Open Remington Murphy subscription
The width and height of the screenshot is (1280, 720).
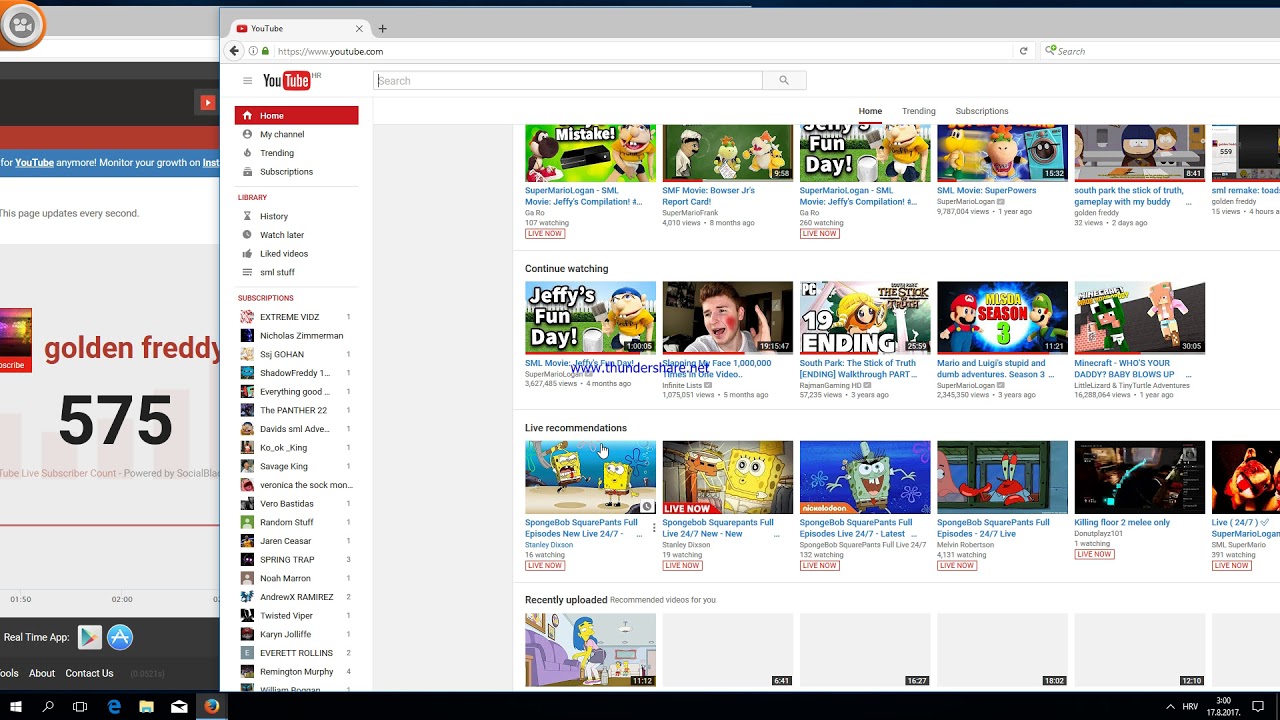click(296, 672)
